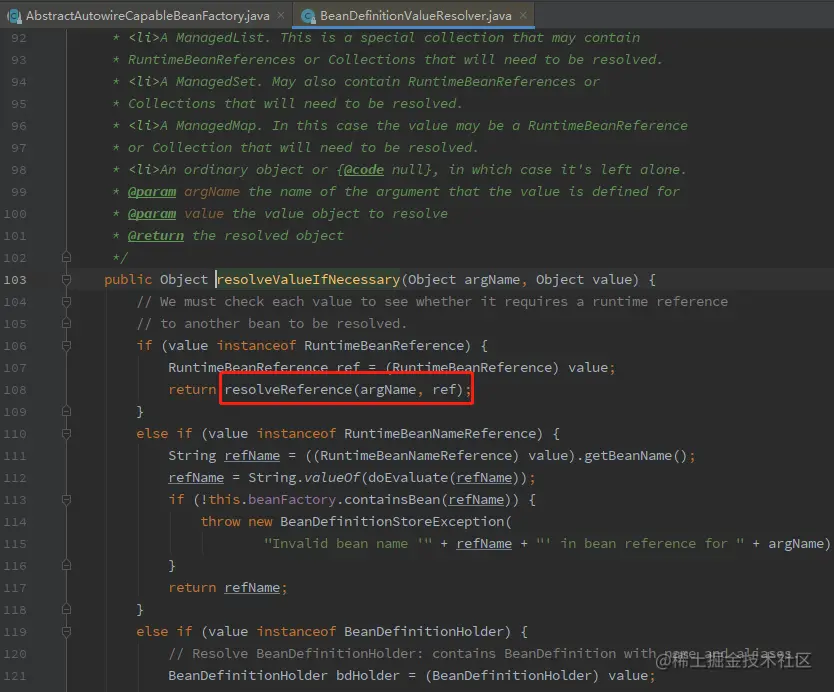Close the BeanDefinitionValueResolver.java tab

point(523,15)
